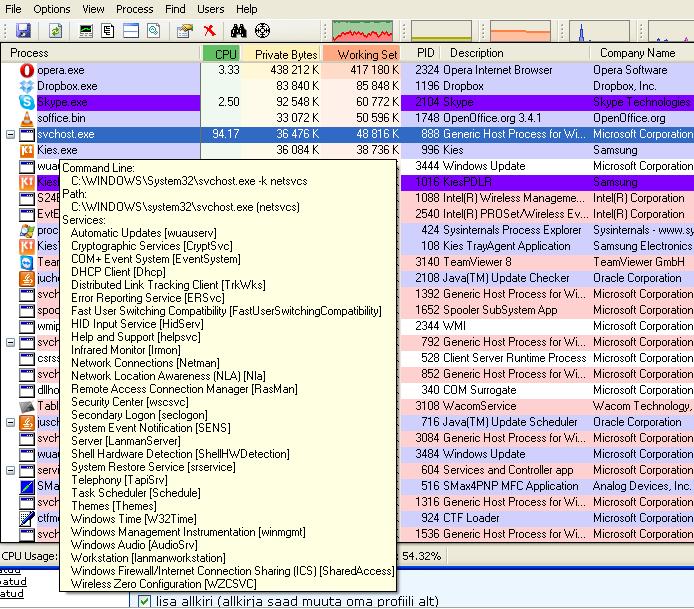Click the window icon of selected svchost.exe
694x609 pixels.
27,134
